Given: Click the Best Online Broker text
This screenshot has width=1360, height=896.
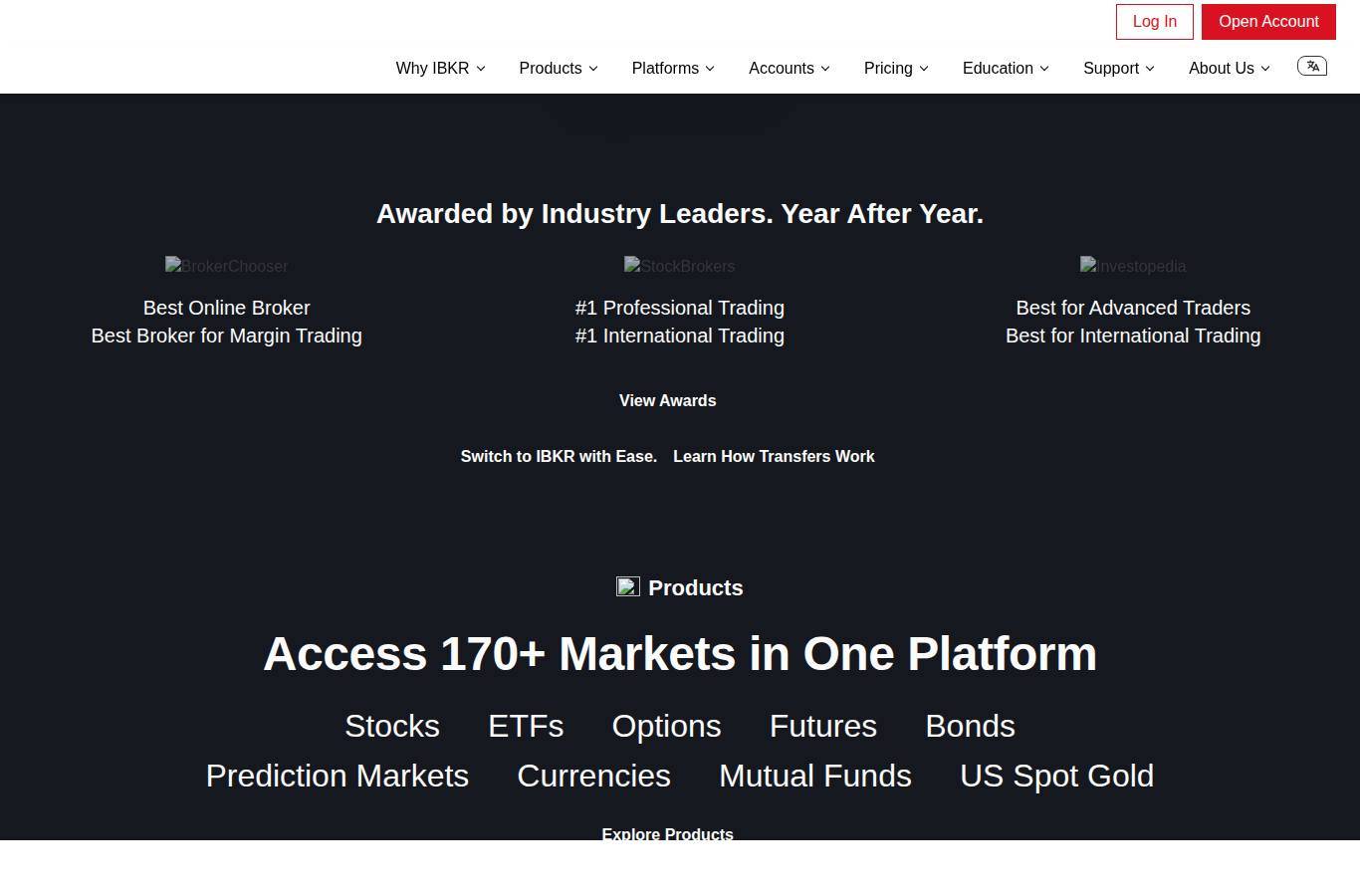Looking at the screenshot, I should 226,308.
